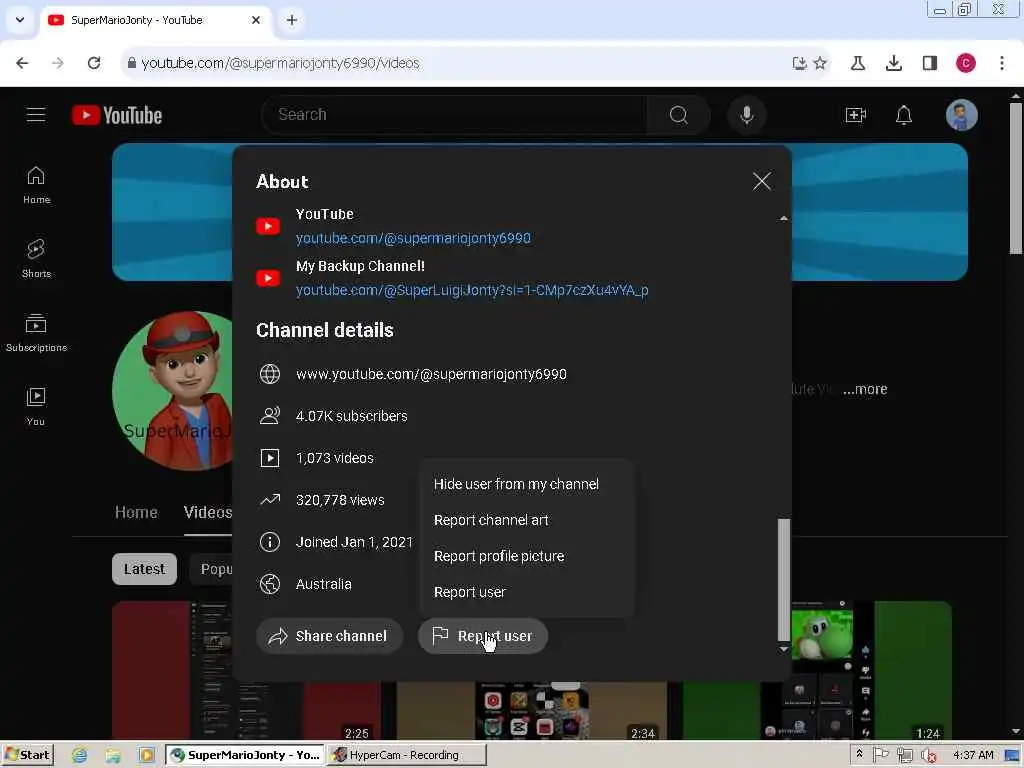Open youtube.com/@supermariojonty6990 link

click(413, 238)
